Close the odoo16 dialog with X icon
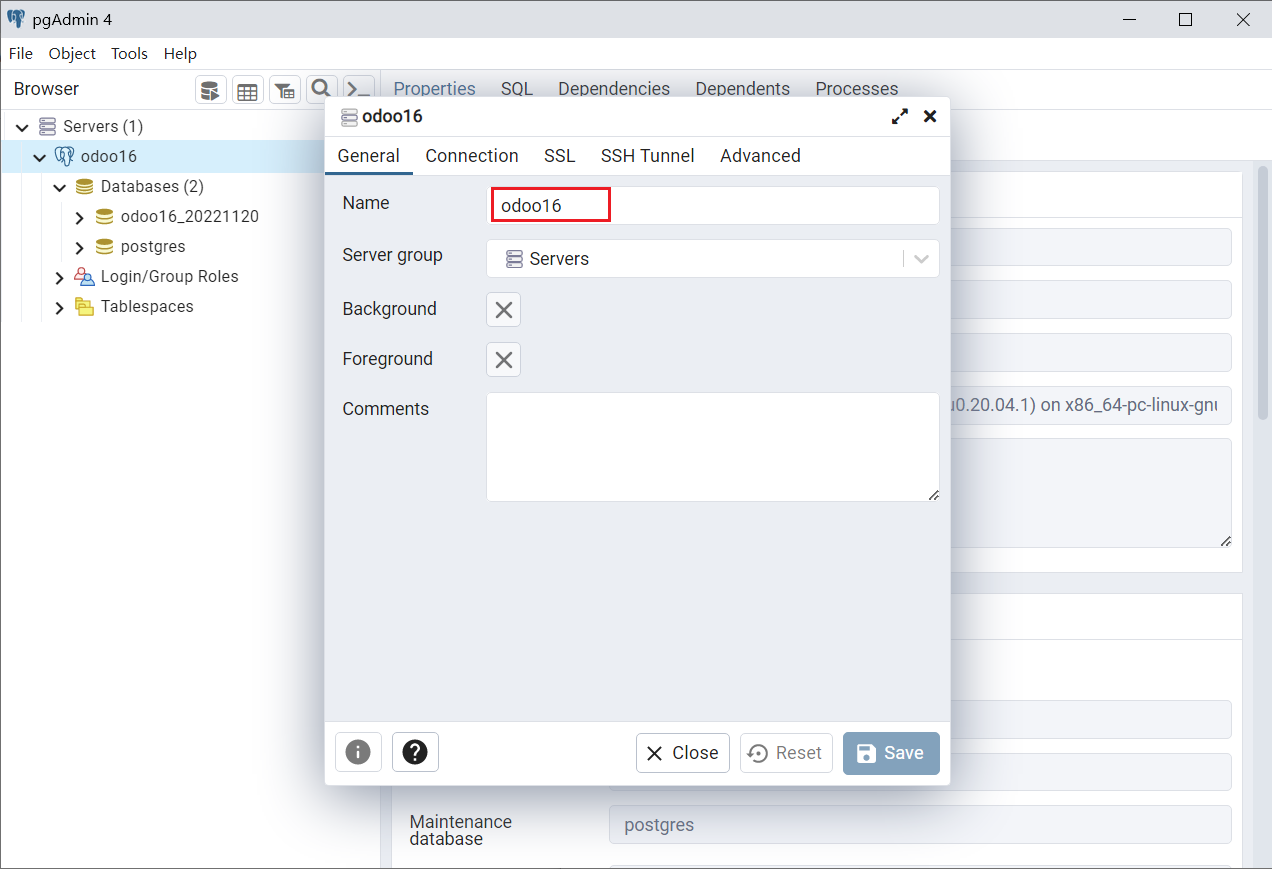Screen dimensions: 1272x869 point(930,116)
